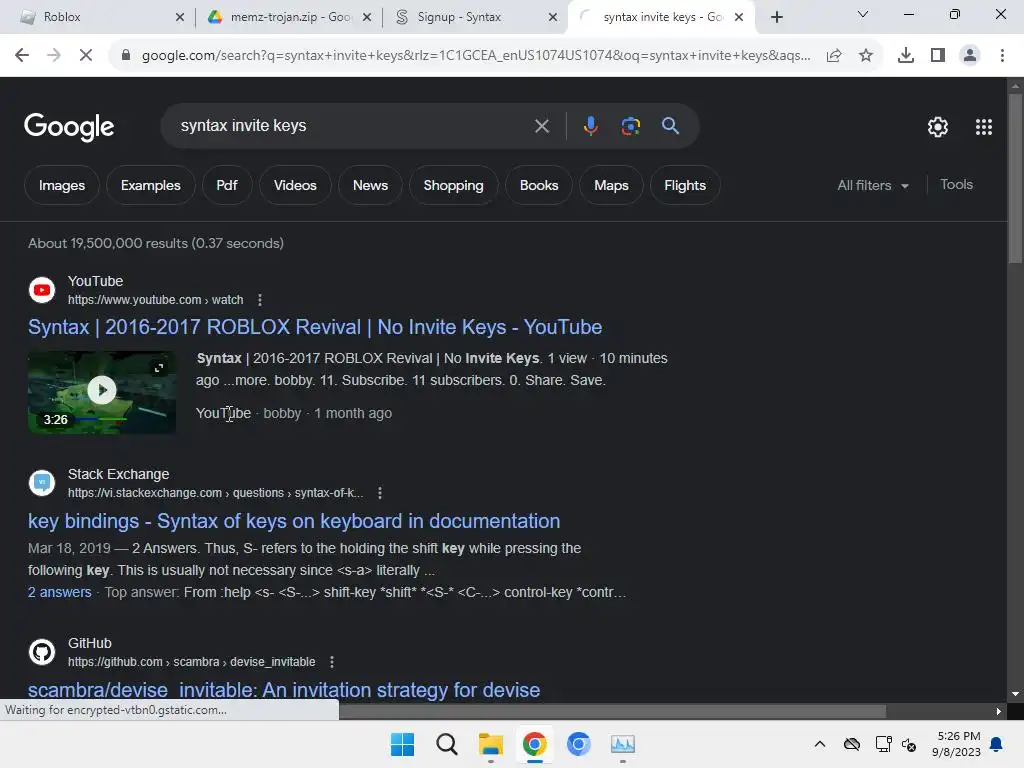Click the Google search input field
The width and height of the screenshot is (1024, 768).
pyautogui.click(x=353, y=126)
